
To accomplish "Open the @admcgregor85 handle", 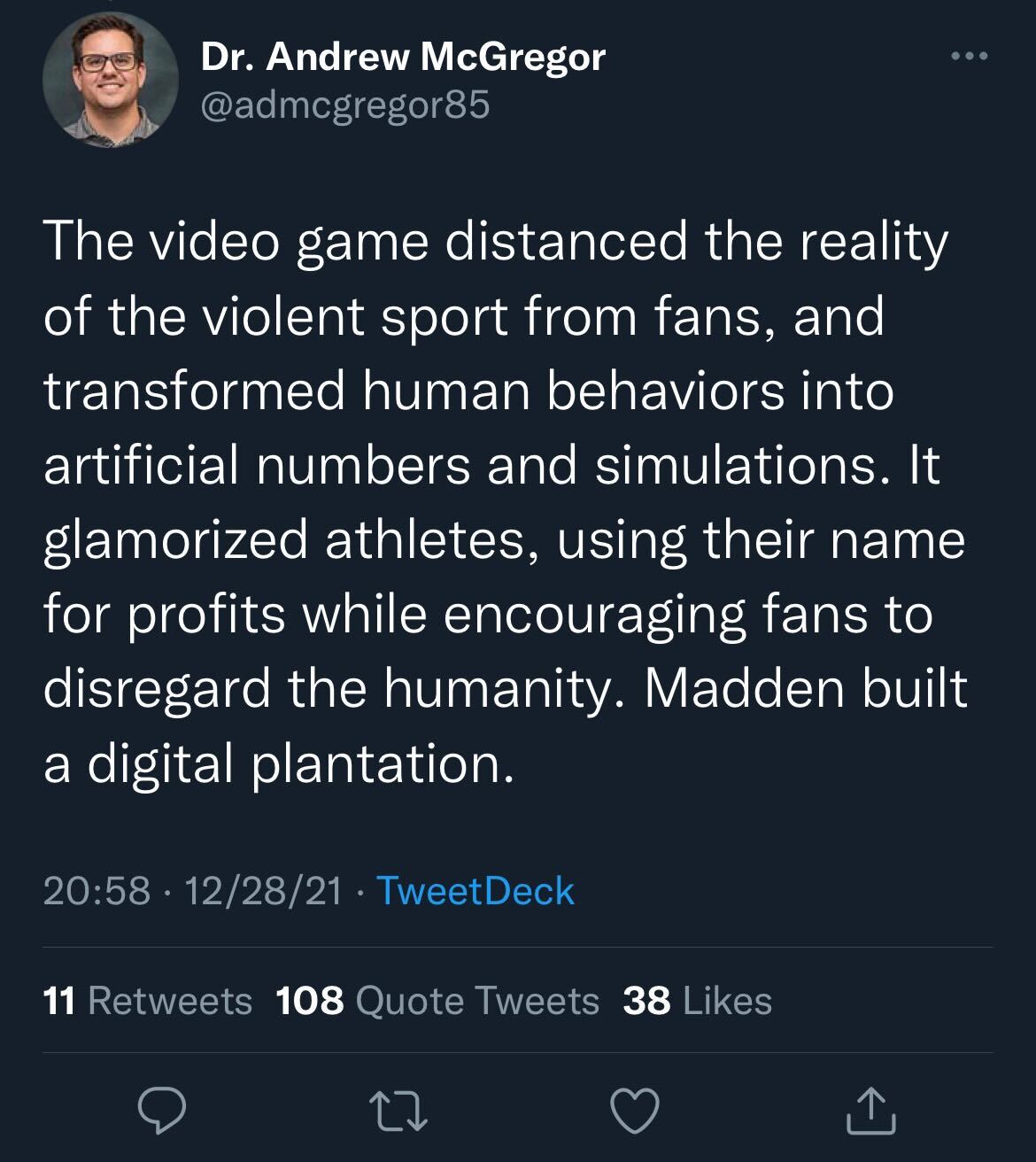I will [x=345, y=106].
